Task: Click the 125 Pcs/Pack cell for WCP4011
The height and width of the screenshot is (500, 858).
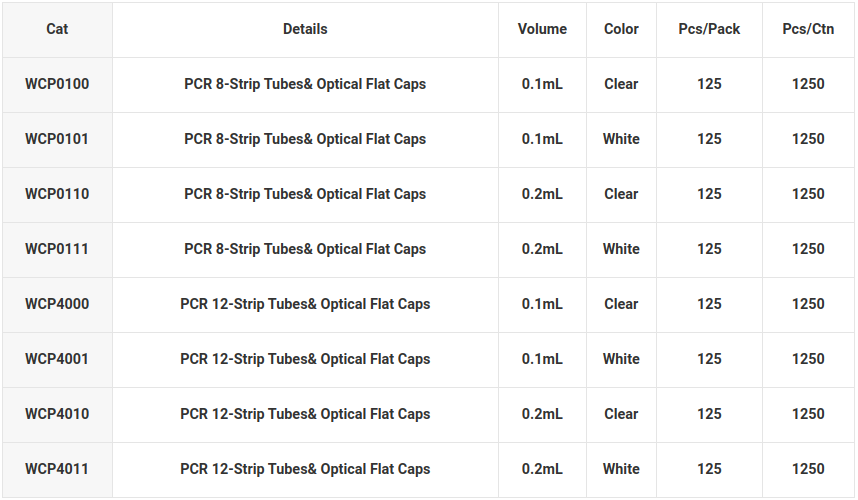Action: coord(709,469)
